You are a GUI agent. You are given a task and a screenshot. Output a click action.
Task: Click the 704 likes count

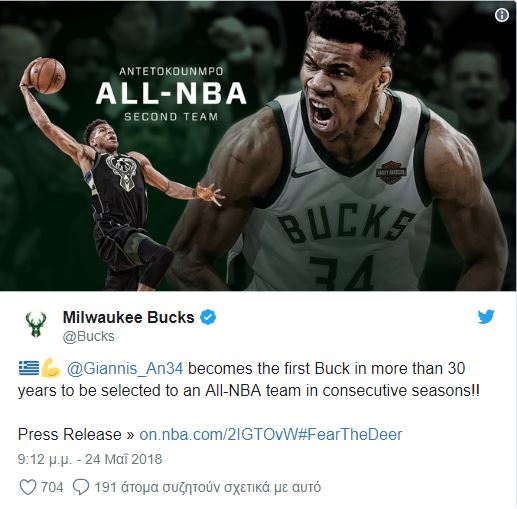(x=52, y=487)
